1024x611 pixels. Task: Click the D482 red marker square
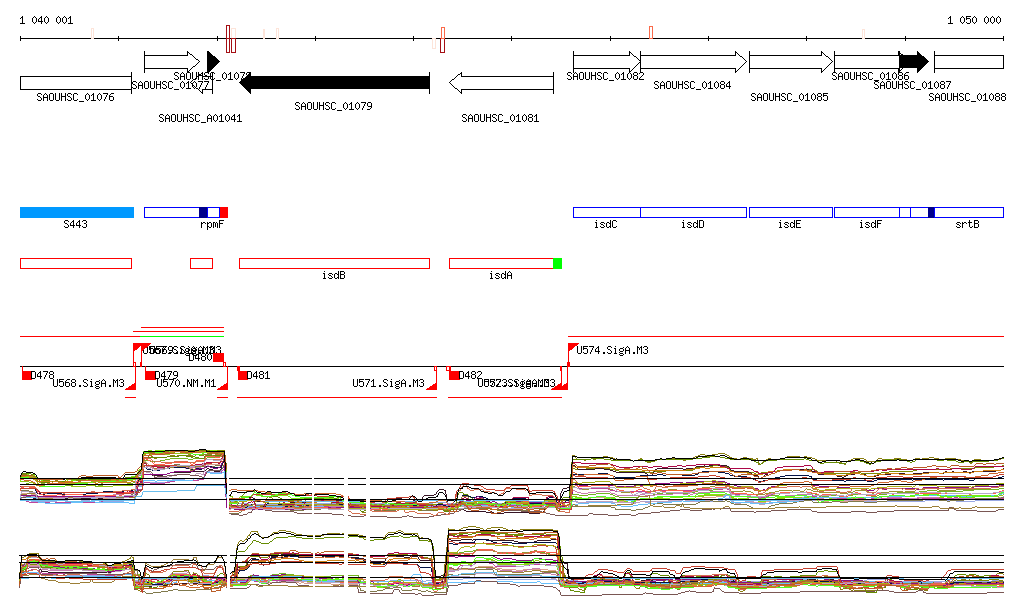(x=454, y=375)
